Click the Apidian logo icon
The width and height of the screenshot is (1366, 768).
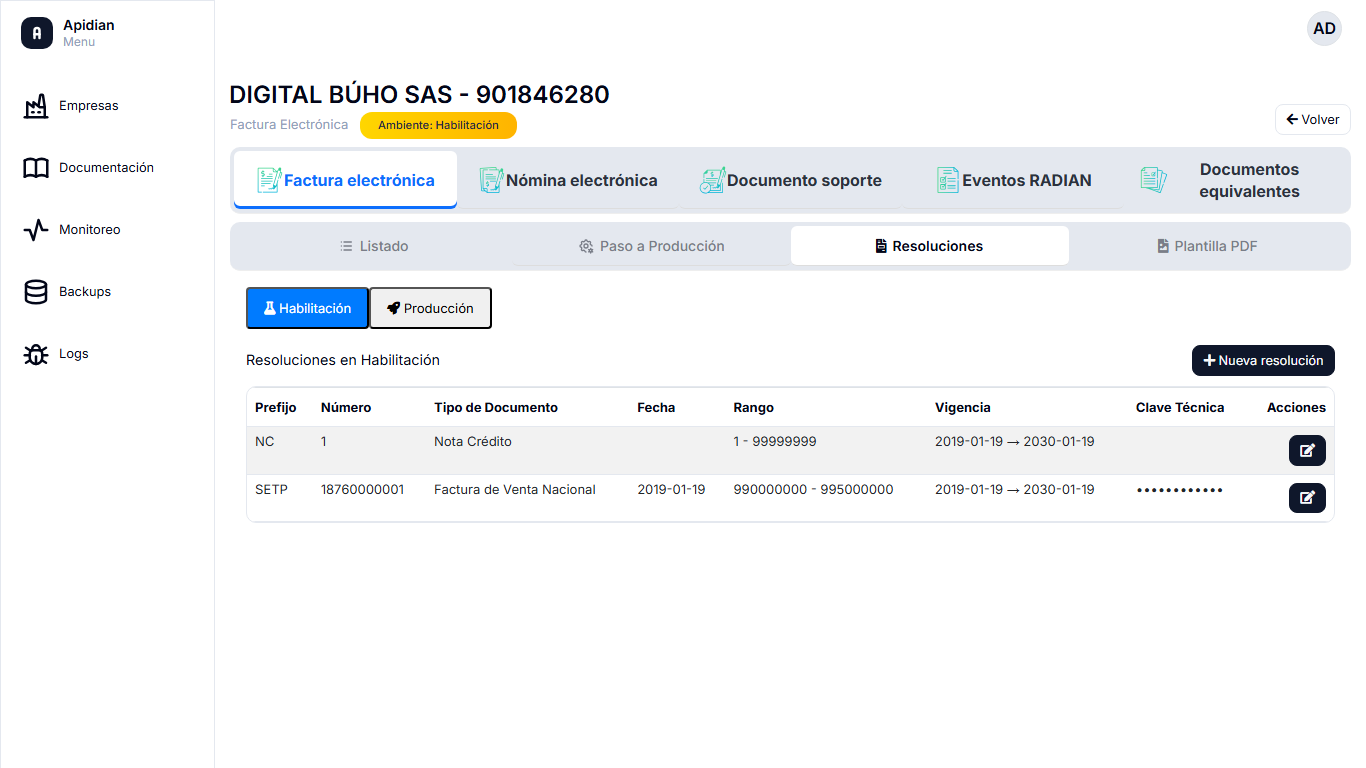point(37,33)
